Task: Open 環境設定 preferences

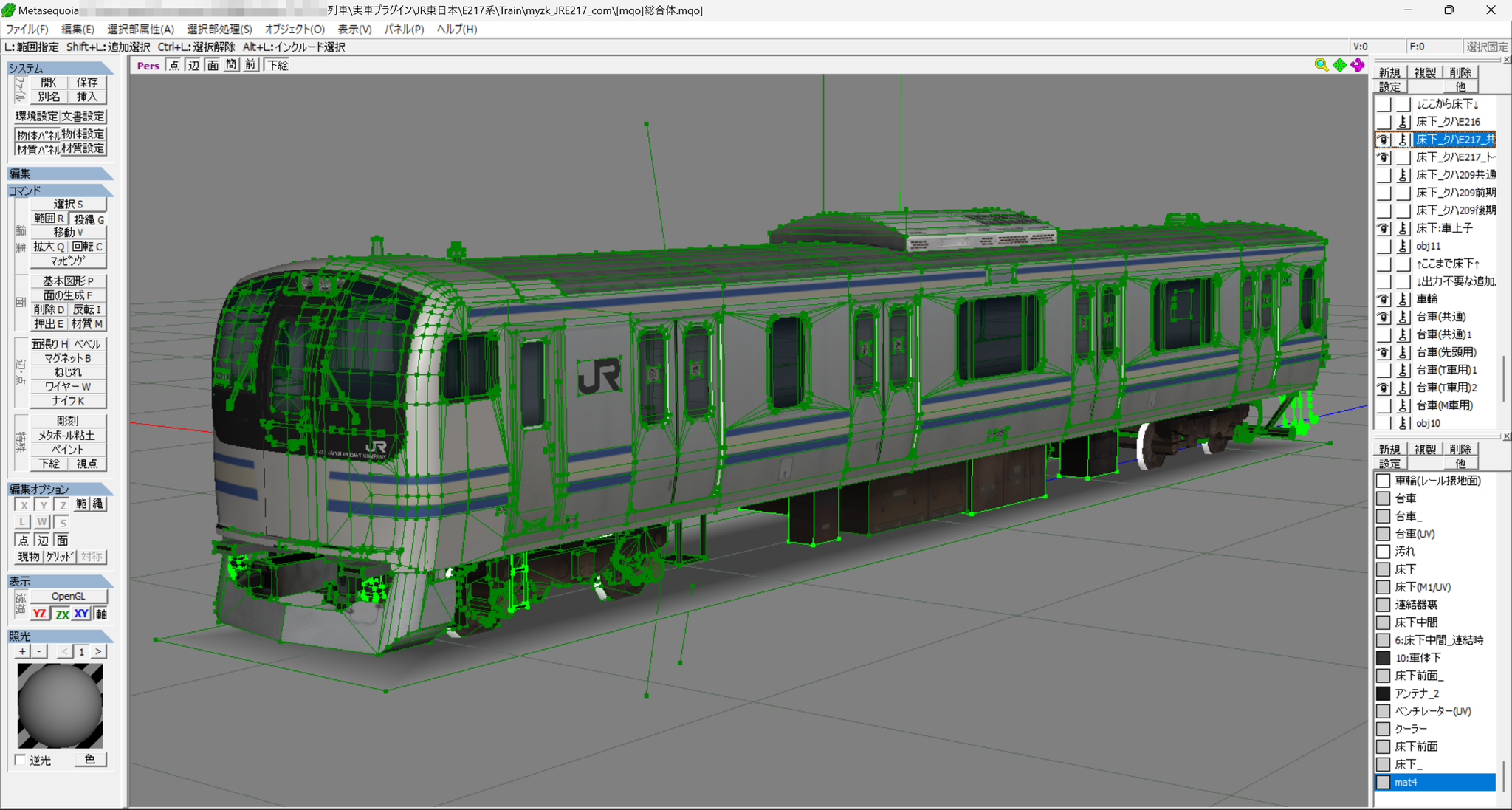Action: [37, 117]
